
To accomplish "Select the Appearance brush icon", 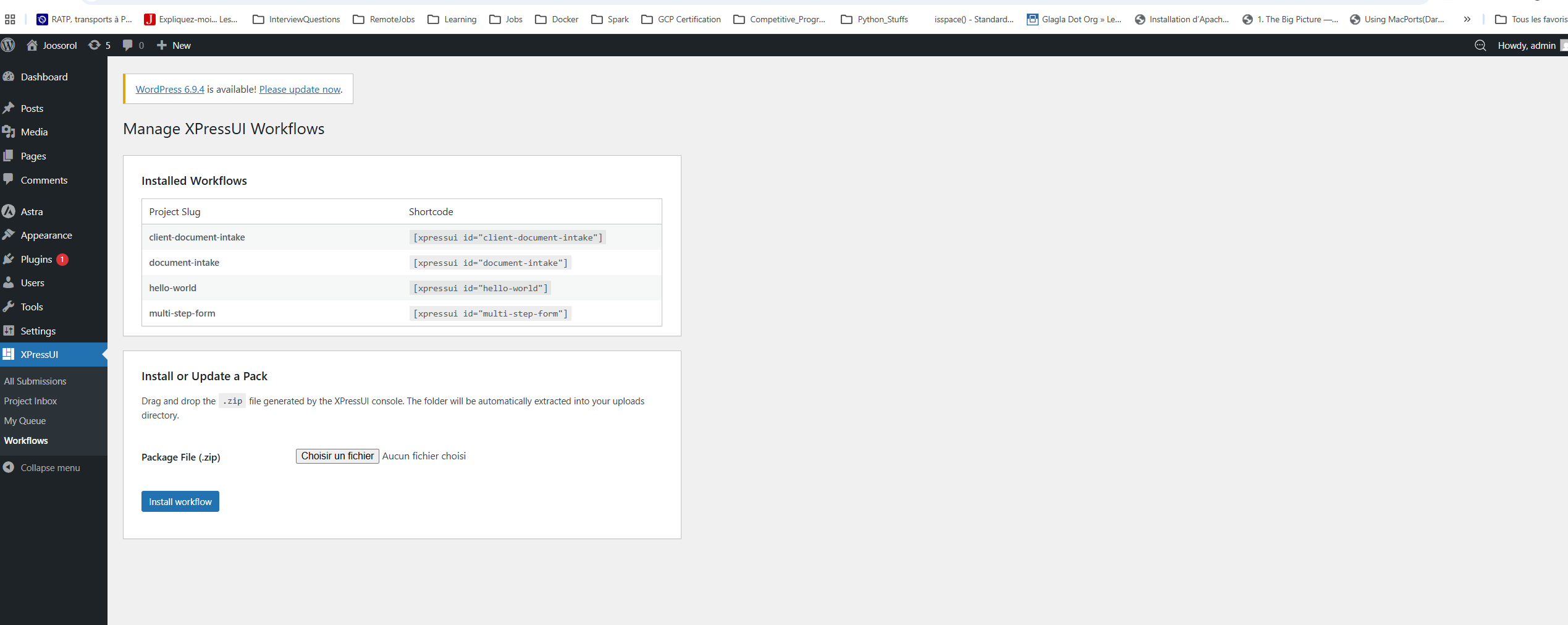I will [9, 235].
